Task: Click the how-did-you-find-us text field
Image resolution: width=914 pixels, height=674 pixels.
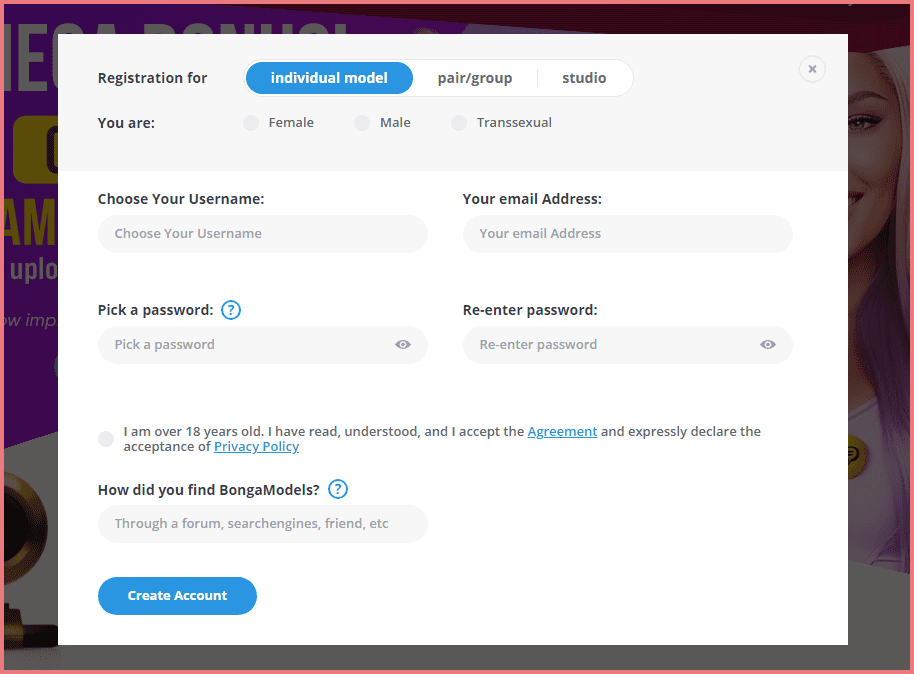Action: click(262, 524)
